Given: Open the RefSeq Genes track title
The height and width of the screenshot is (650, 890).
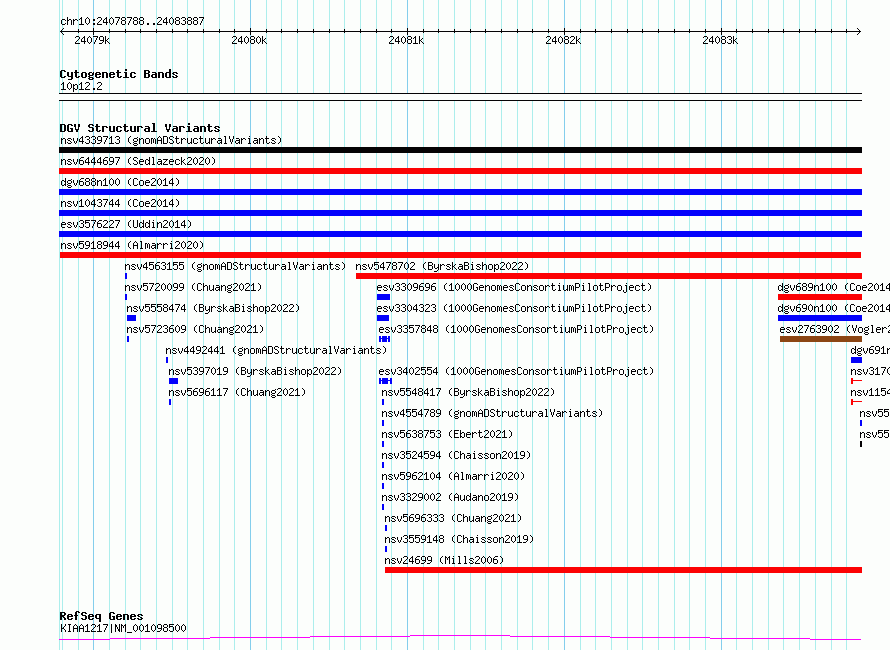Looking at the screenshot, I should tap(101, 616).
